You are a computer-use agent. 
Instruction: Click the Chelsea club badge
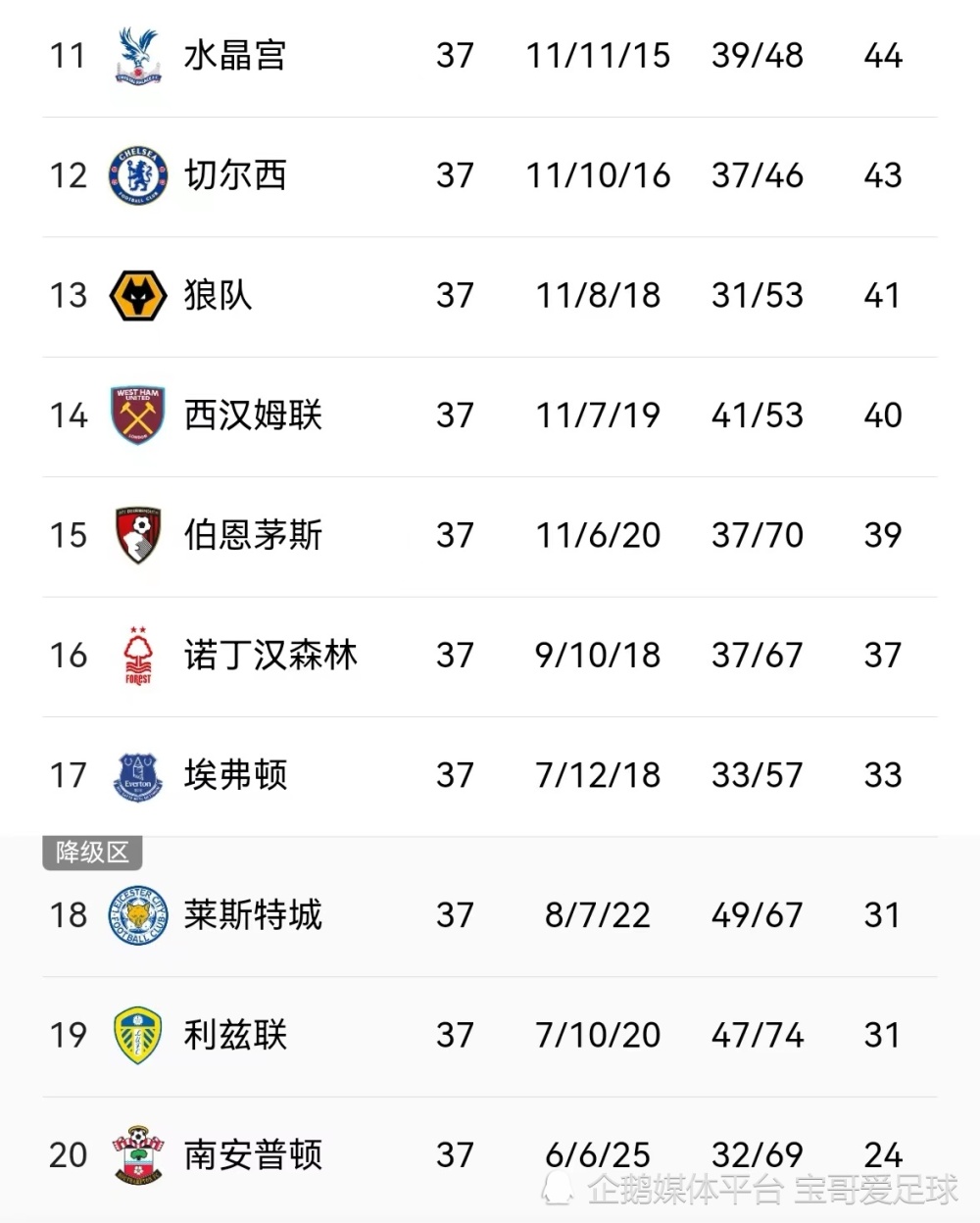coord(138,175)
